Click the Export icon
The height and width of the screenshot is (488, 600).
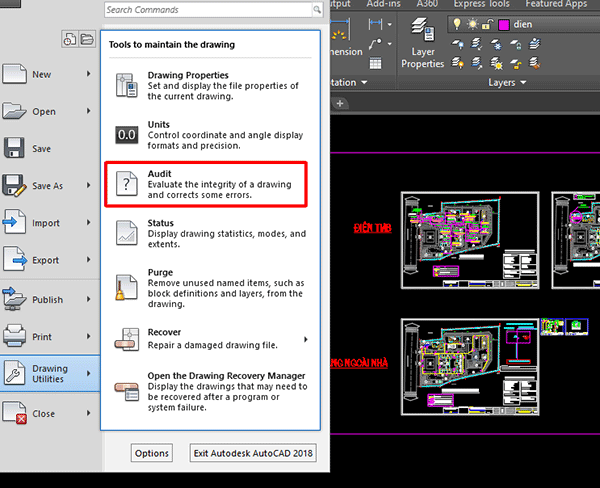click(15, 259)
